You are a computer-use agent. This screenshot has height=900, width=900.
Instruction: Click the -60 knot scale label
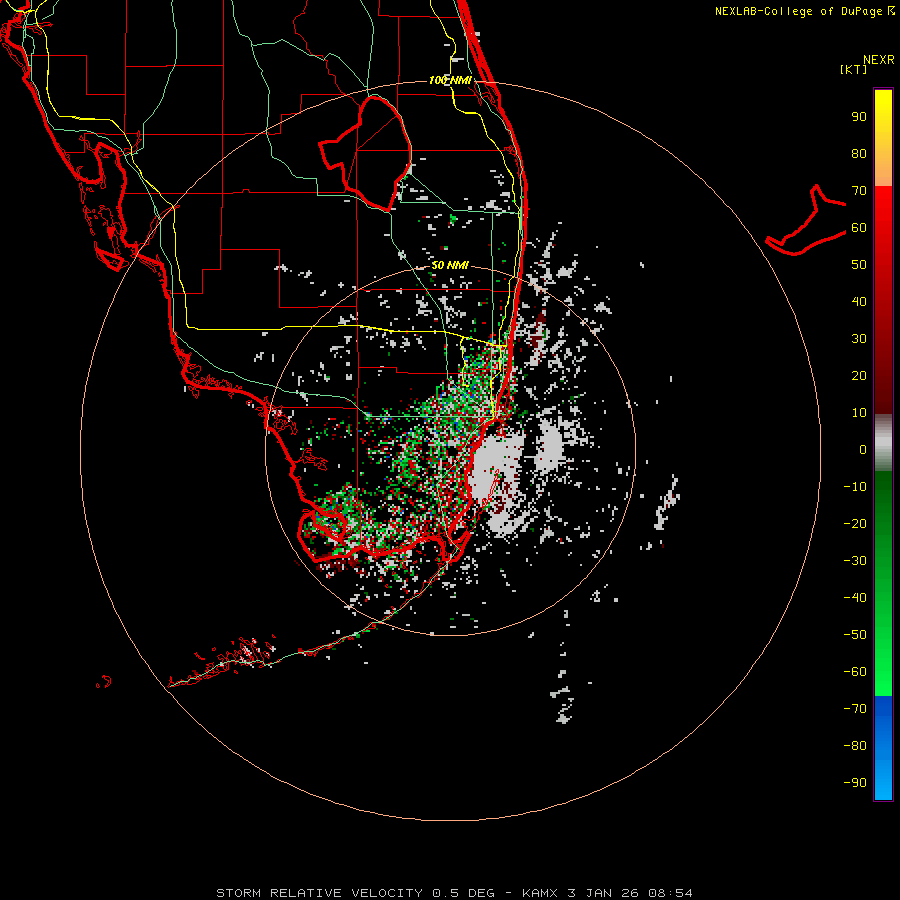coord(855,672)
